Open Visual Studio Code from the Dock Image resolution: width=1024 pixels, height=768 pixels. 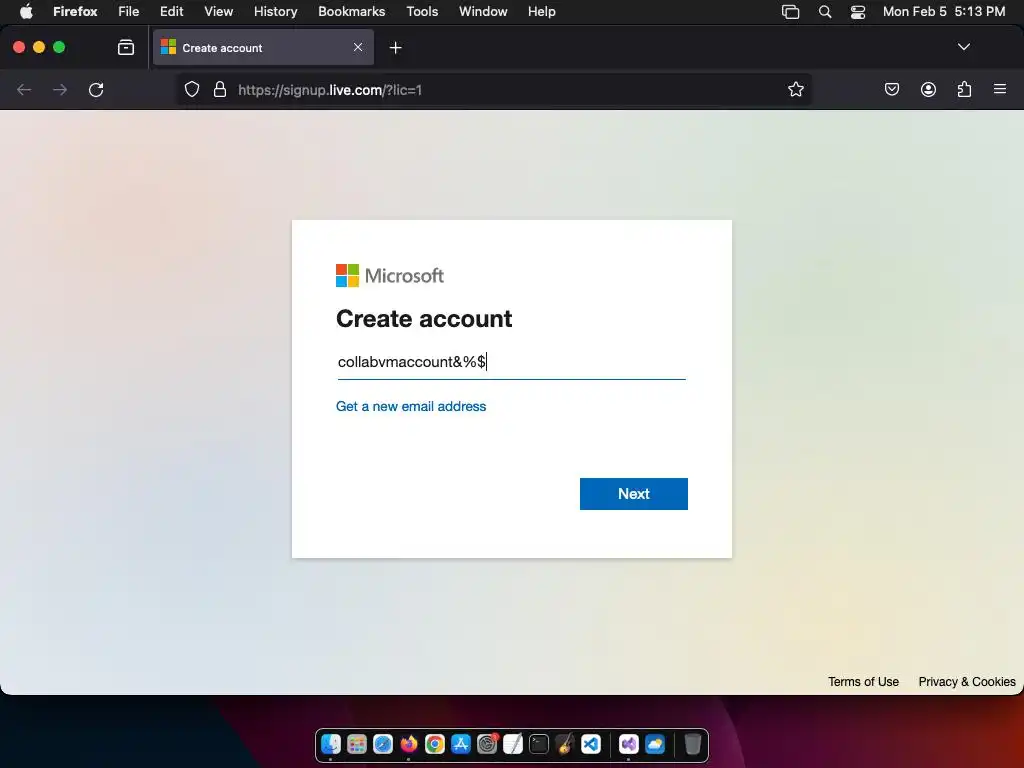click(x=591, y=744)
